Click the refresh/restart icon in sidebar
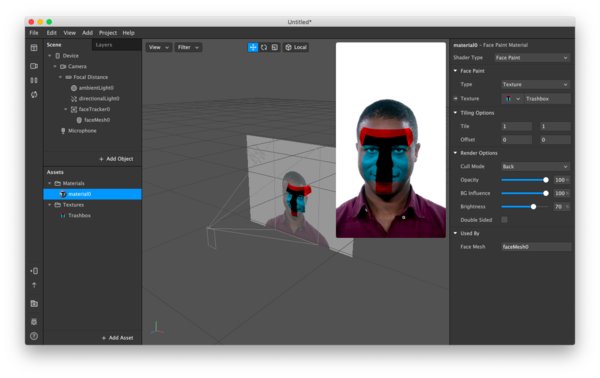Viewport: 600px width, 378px height. coord(34,94)
